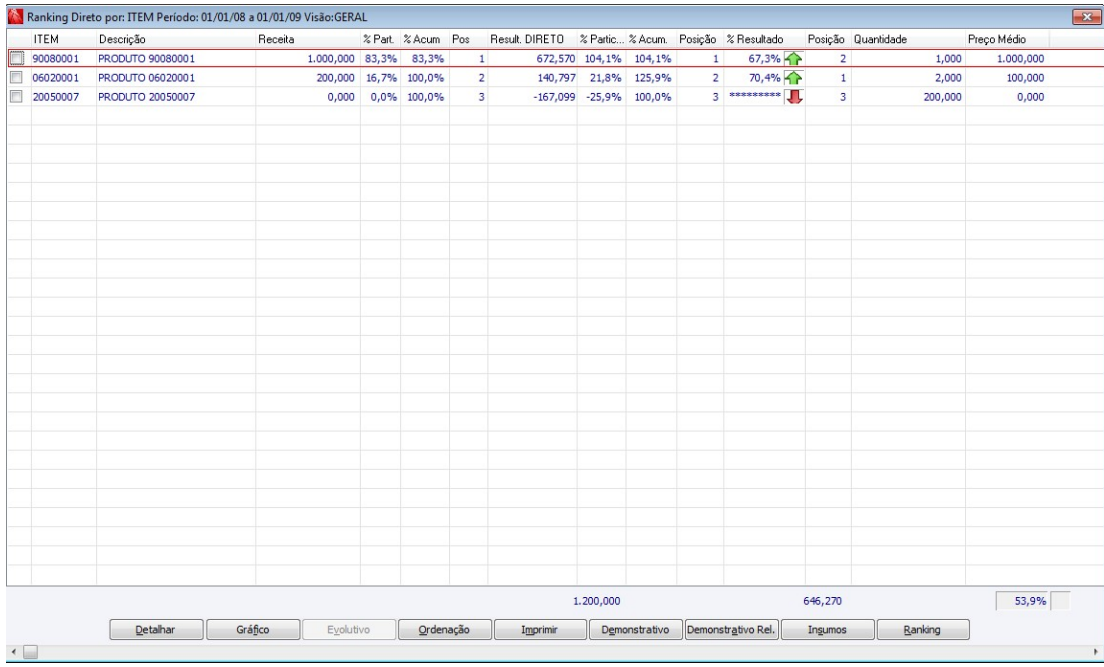Click green up arrow for PRODUTO 06020001
The height and width of the screenshot is (667, 1104).
click(x=794, y=77)
